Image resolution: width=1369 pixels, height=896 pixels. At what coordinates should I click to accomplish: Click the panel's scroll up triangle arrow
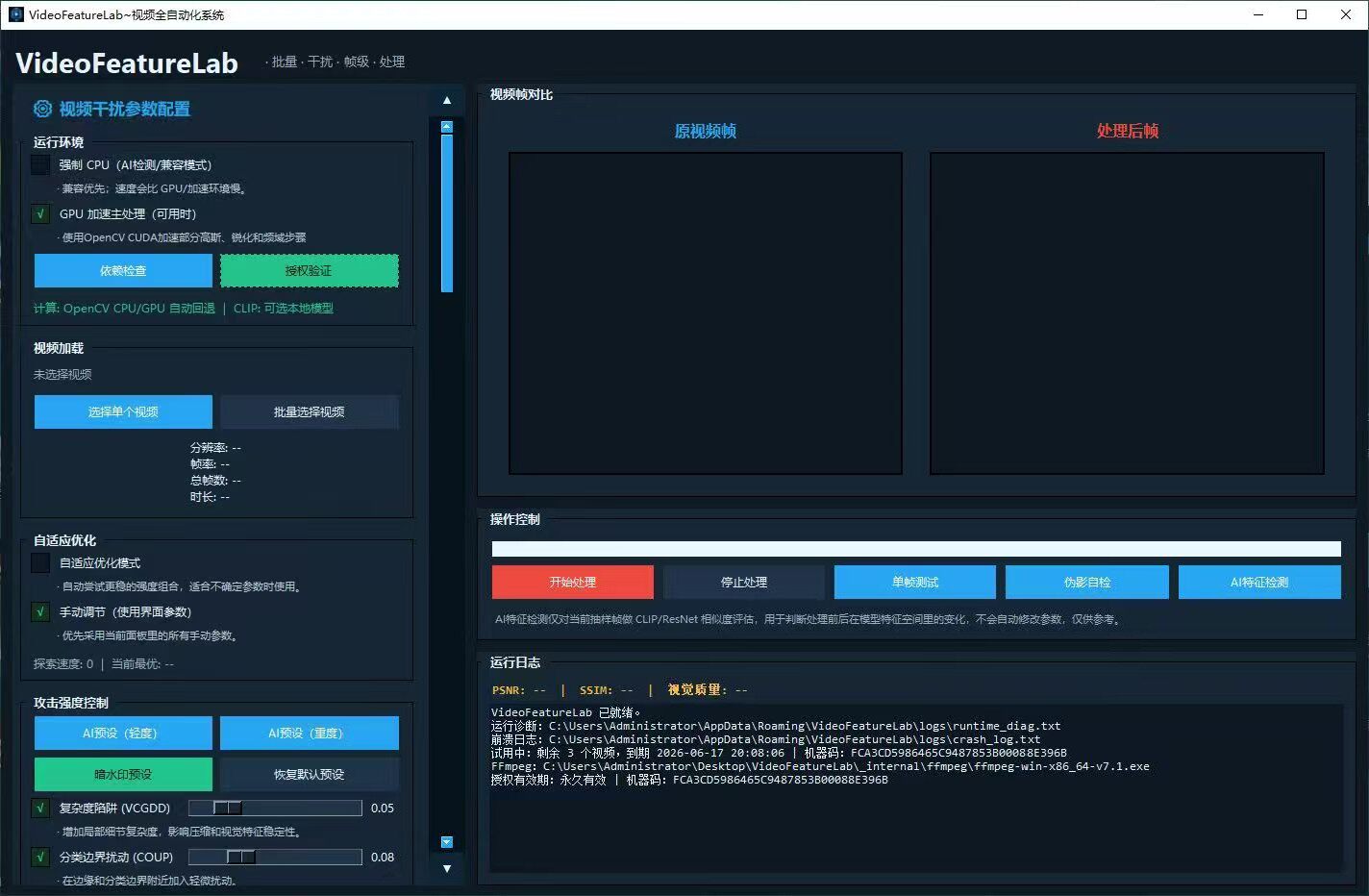tap(446, 100)
